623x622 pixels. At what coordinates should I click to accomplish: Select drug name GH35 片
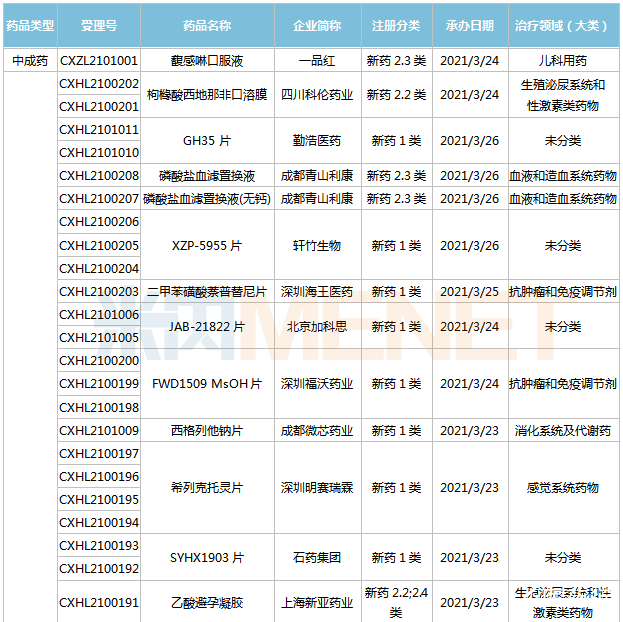pos(207,141)
